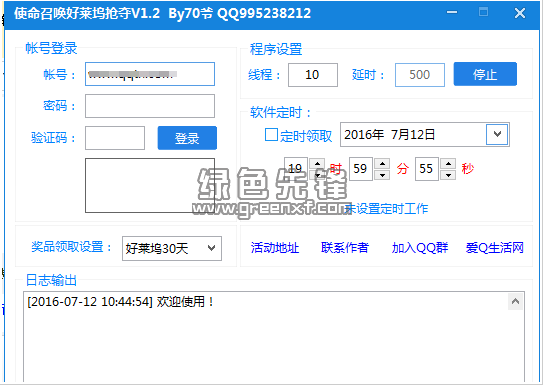Decrease the hour with the down arrow
This screenshot has height=387, width=544.
point(317,175)
